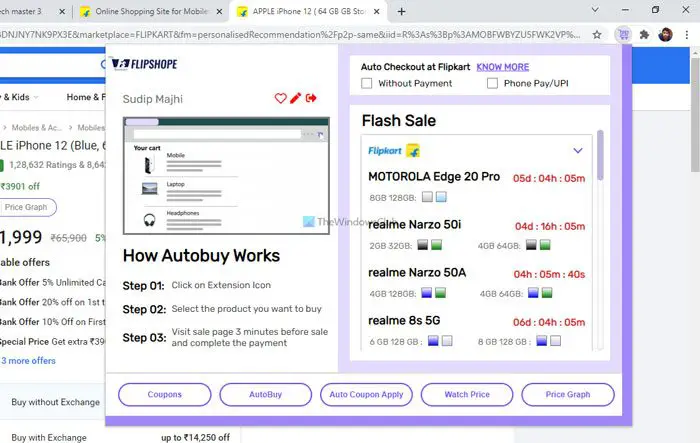
Task: Open Chrome's three-dot menu
Action: 687,34
